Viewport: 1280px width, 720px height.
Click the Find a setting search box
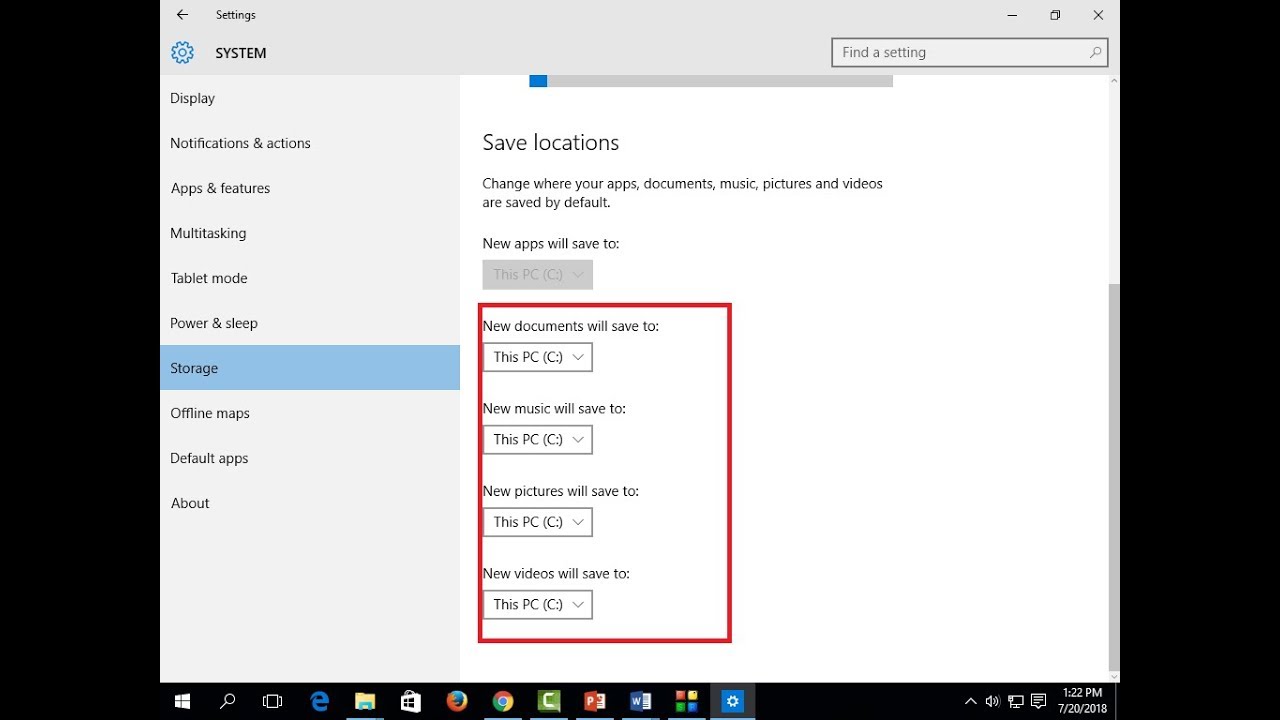pyautogui.click(x=969, y=53)
